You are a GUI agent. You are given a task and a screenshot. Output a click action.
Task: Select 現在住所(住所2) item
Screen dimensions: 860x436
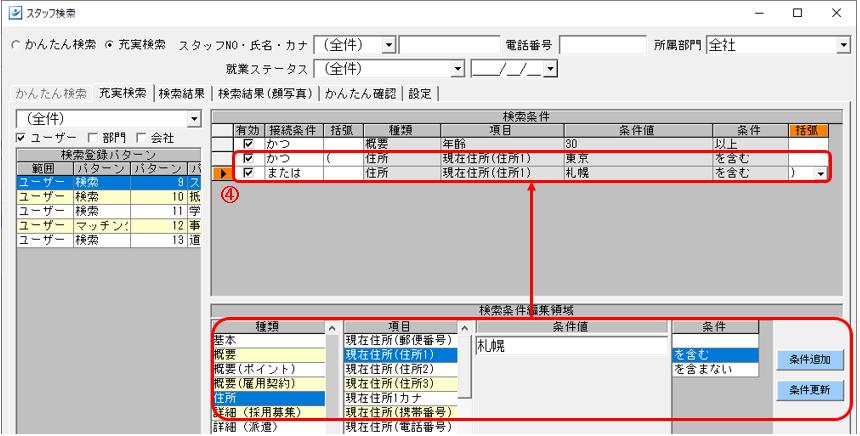[400, 369]
